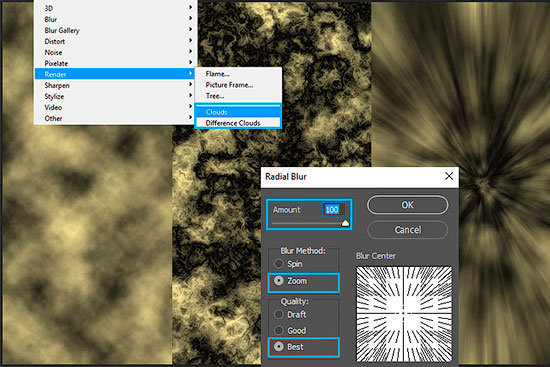Screen dimensions: 550x367
Task: Click OK in Radial Blur dialog
Action: [x=407, y=205]
